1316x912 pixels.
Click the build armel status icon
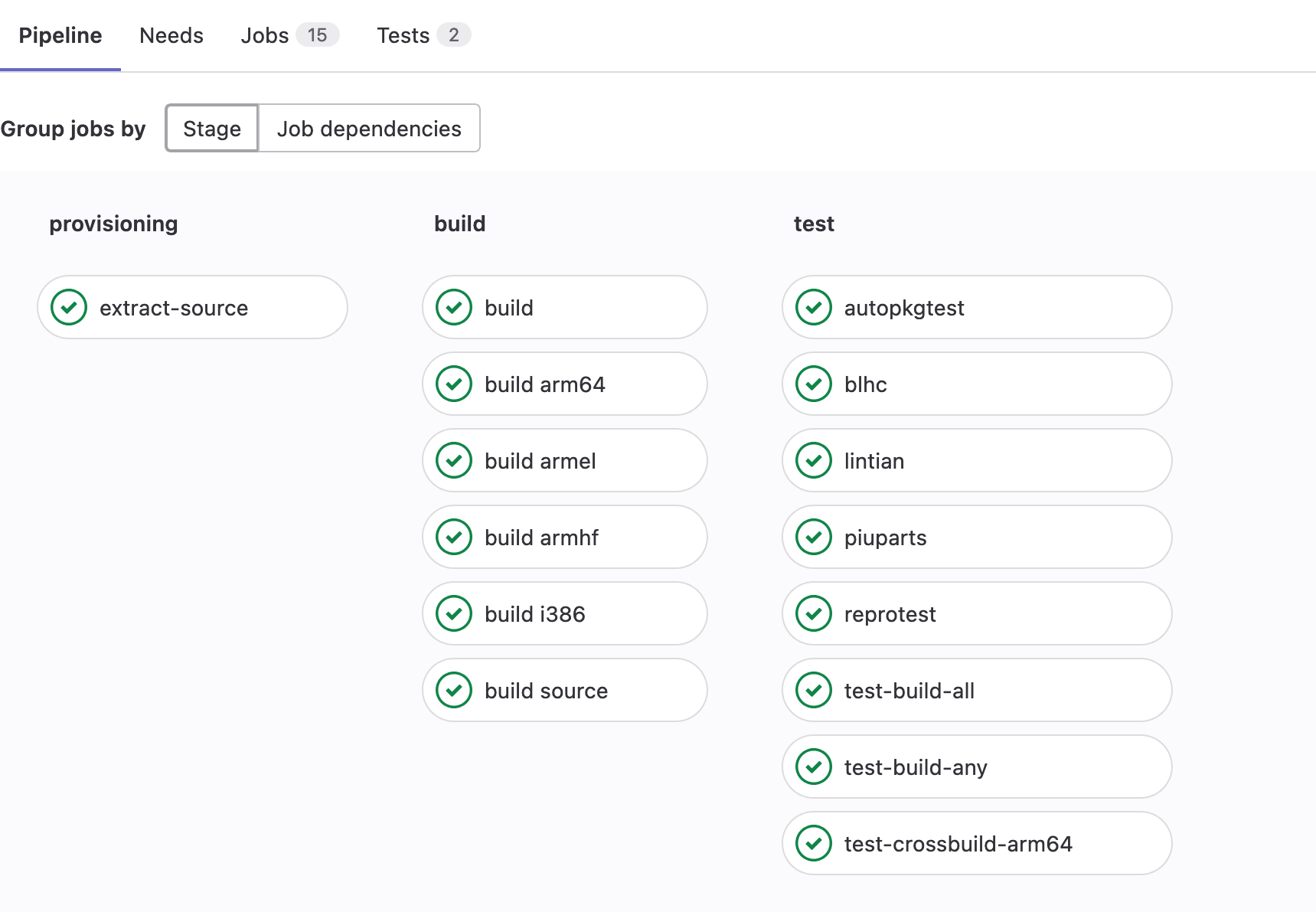(454, 460)
